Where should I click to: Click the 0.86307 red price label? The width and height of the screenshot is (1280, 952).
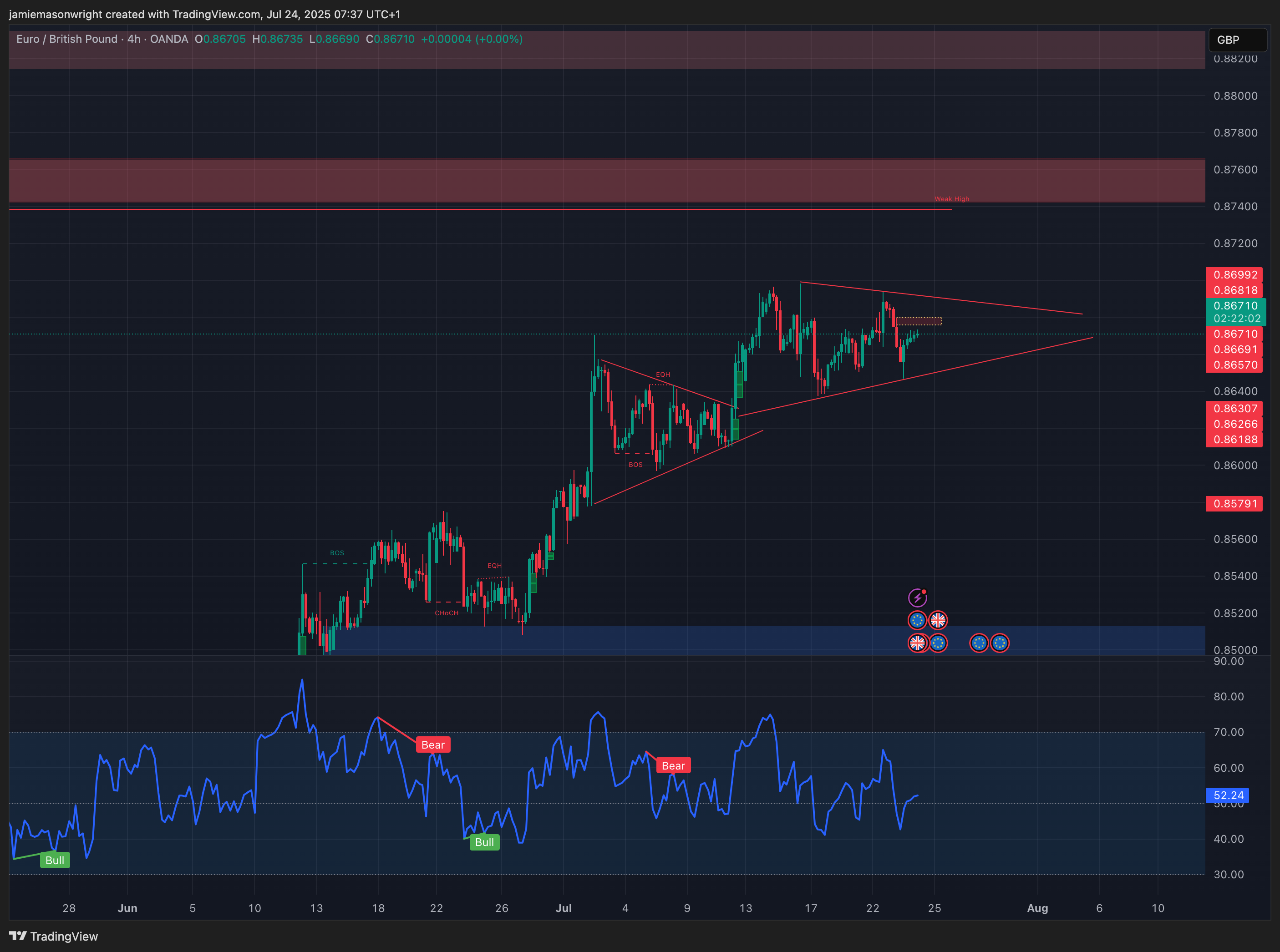(1234, 409)
